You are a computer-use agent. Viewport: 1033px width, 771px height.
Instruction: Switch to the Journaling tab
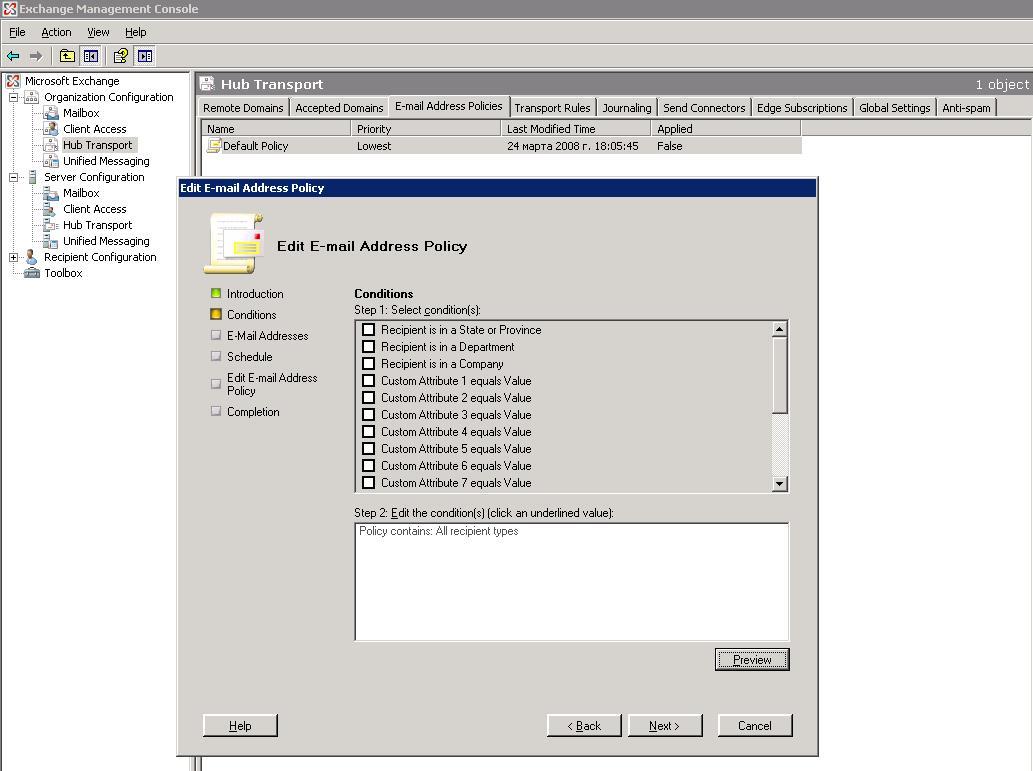(627, 108)
